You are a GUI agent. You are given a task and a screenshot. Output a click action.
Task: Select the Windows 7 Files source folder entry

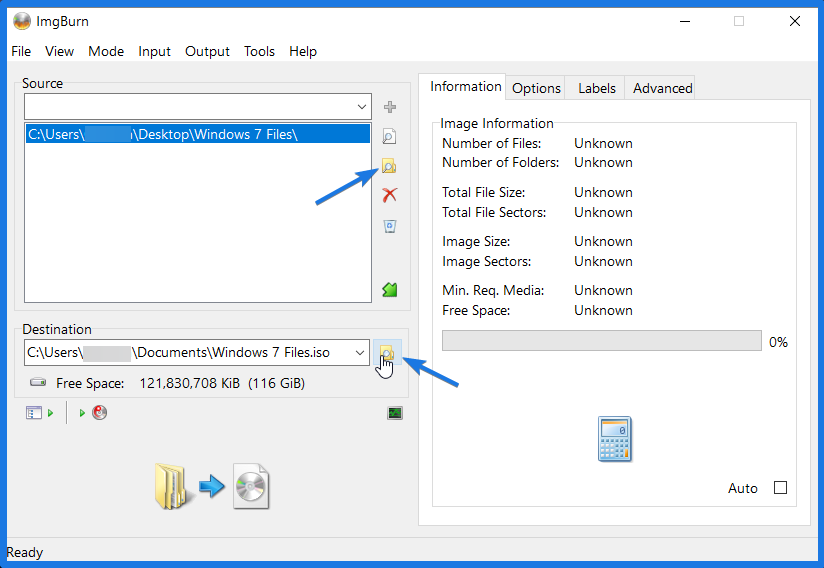tap(198, 134)
